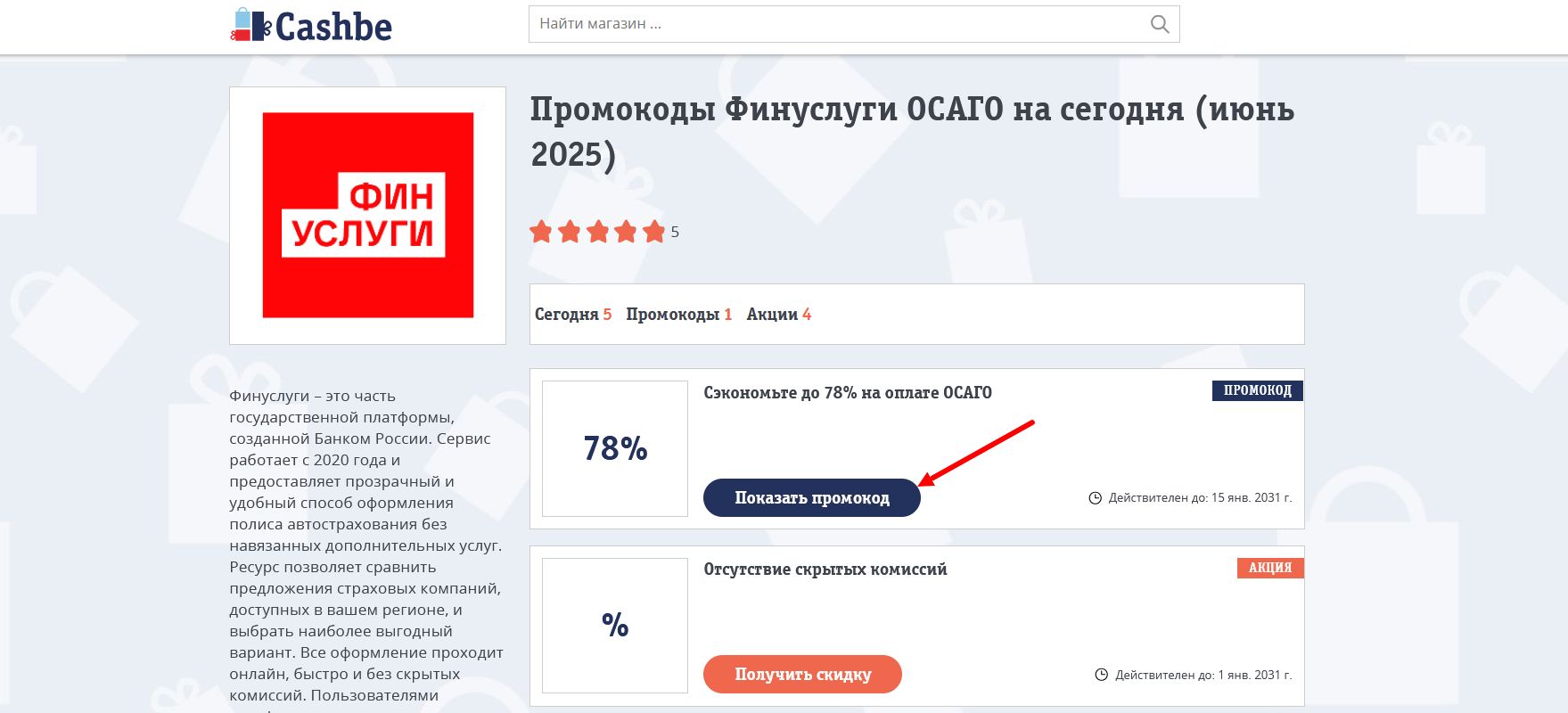Click the % discount tile of second offer
1568x713 pixels.
tap(615, 625)
